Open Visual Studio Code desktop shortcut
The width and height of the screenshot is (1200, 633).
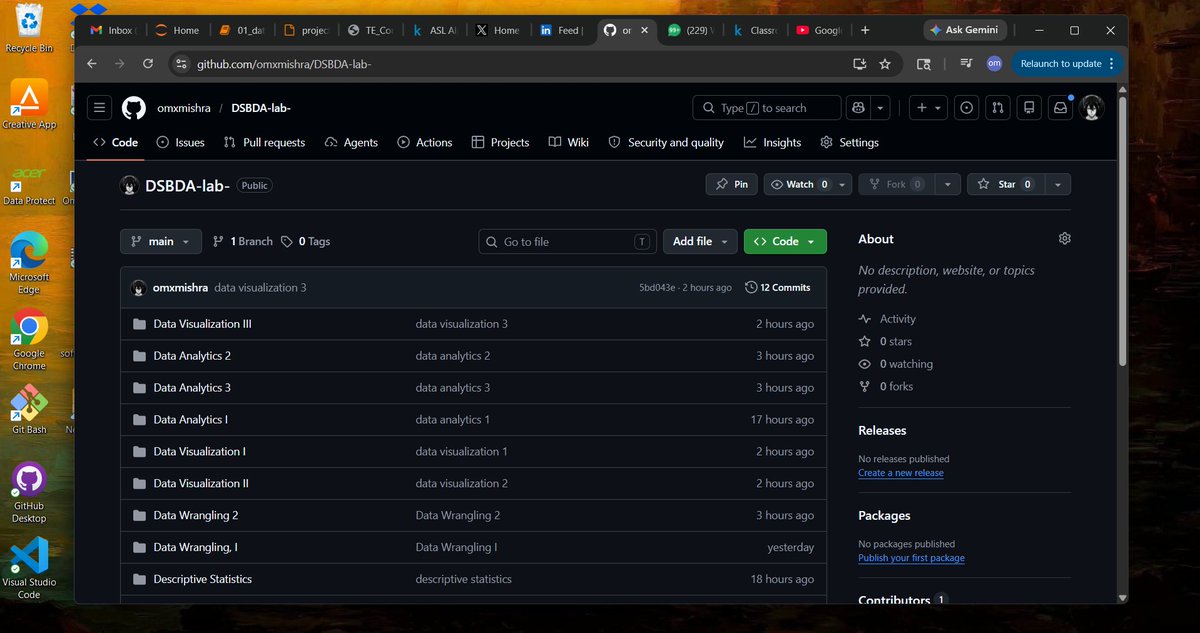tap(29, 569)
